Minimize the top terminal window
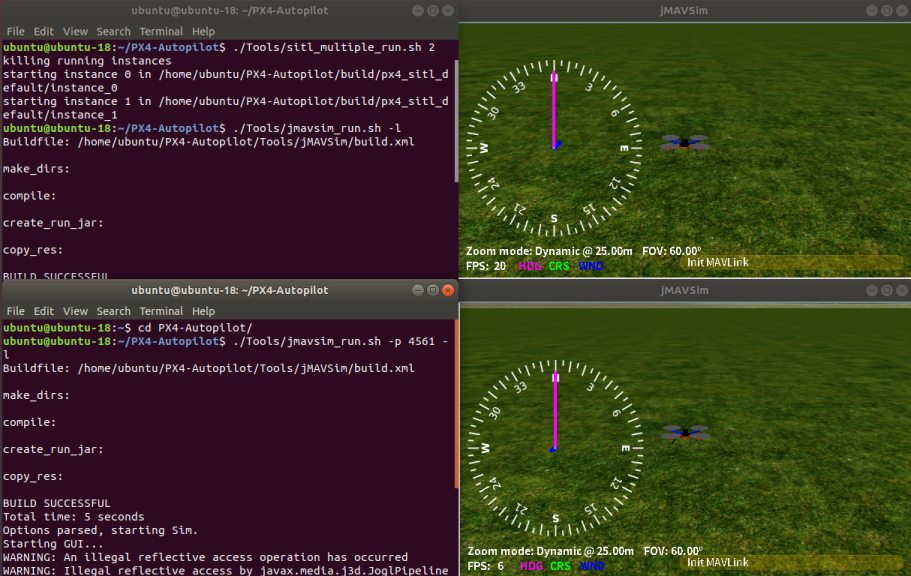The height and width of the screenshot is (576, 911). pos(418,10)
